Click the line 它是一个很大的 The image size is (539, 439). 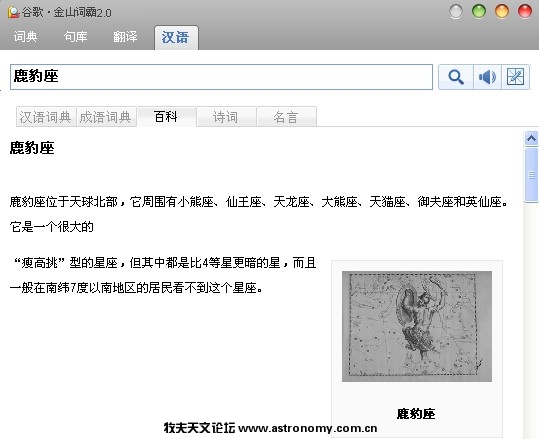[52, 227]
